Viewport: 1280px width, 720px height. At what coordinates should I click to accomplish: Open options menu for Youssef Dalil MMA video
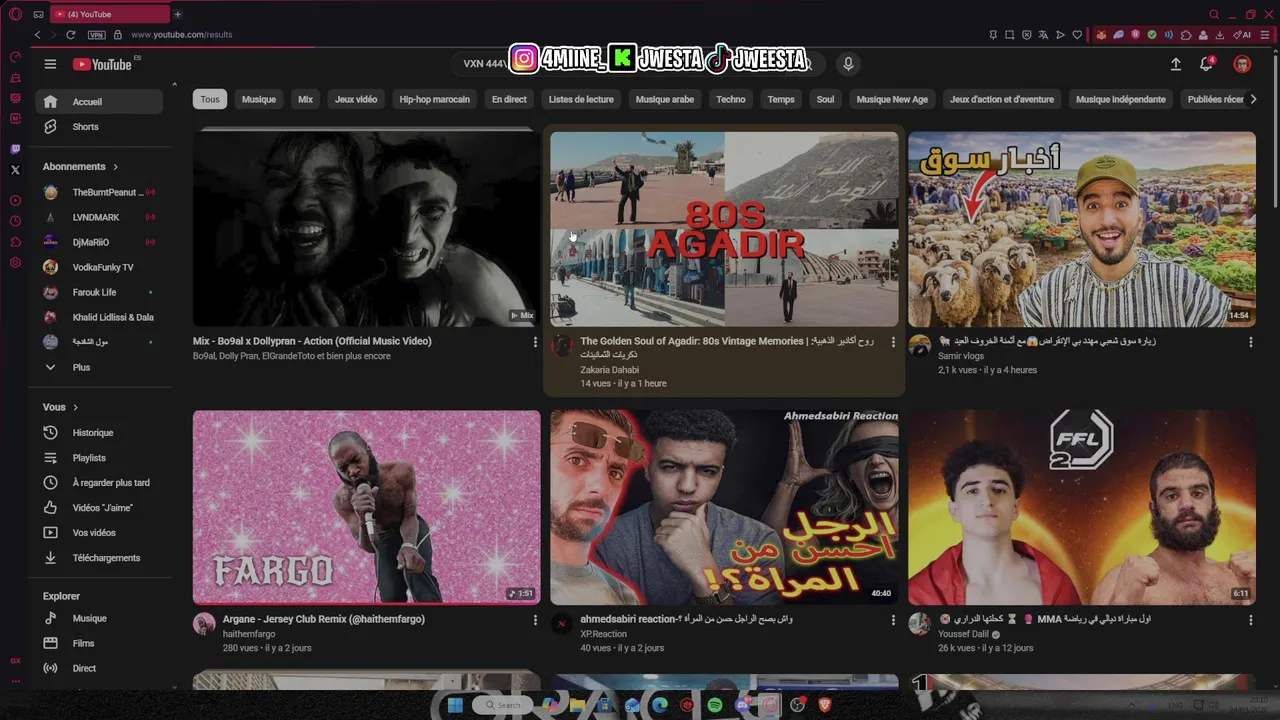[1250, 620]
